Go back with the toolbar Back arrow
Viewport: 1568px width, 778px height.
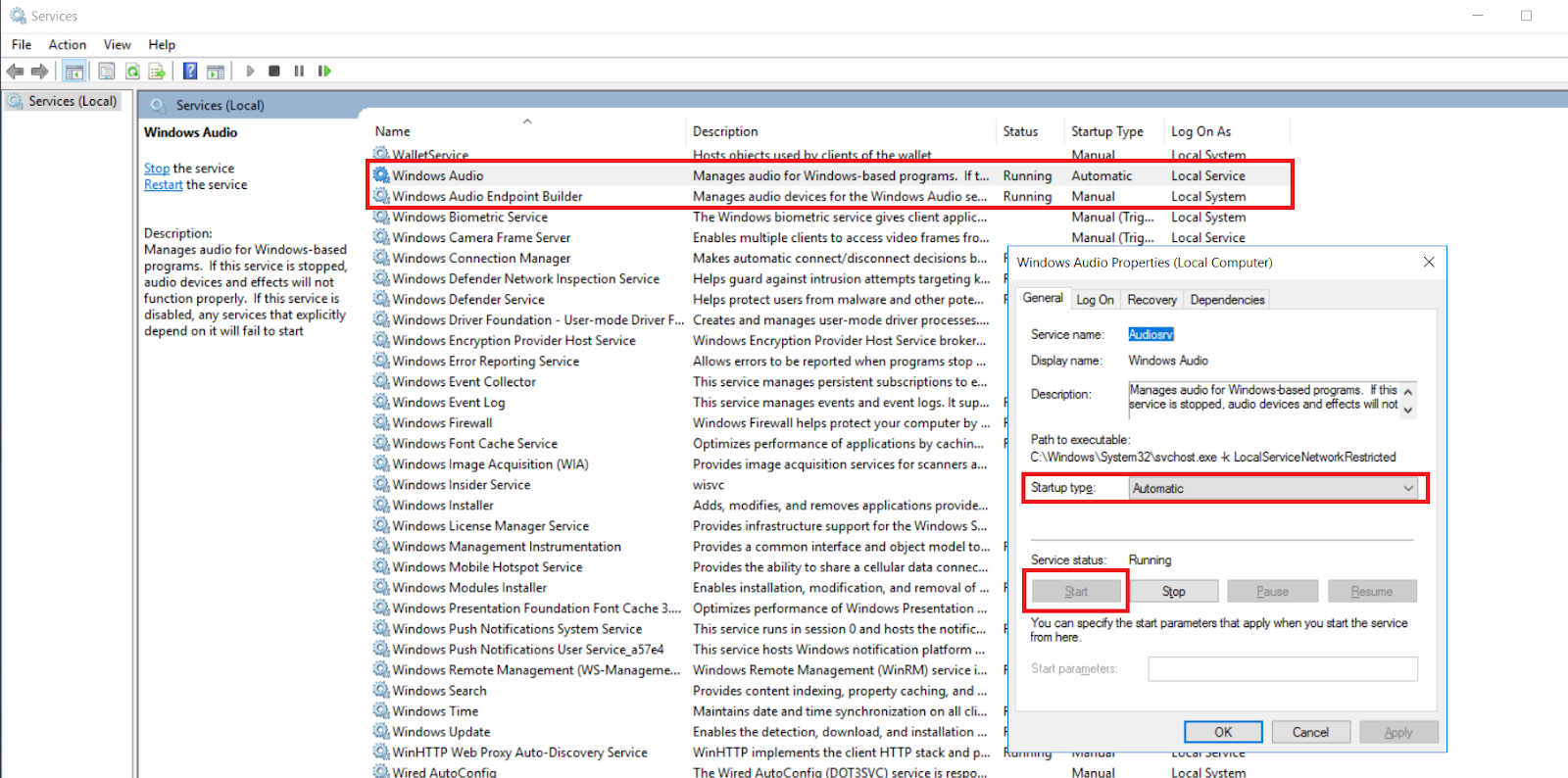coord(15,71)
